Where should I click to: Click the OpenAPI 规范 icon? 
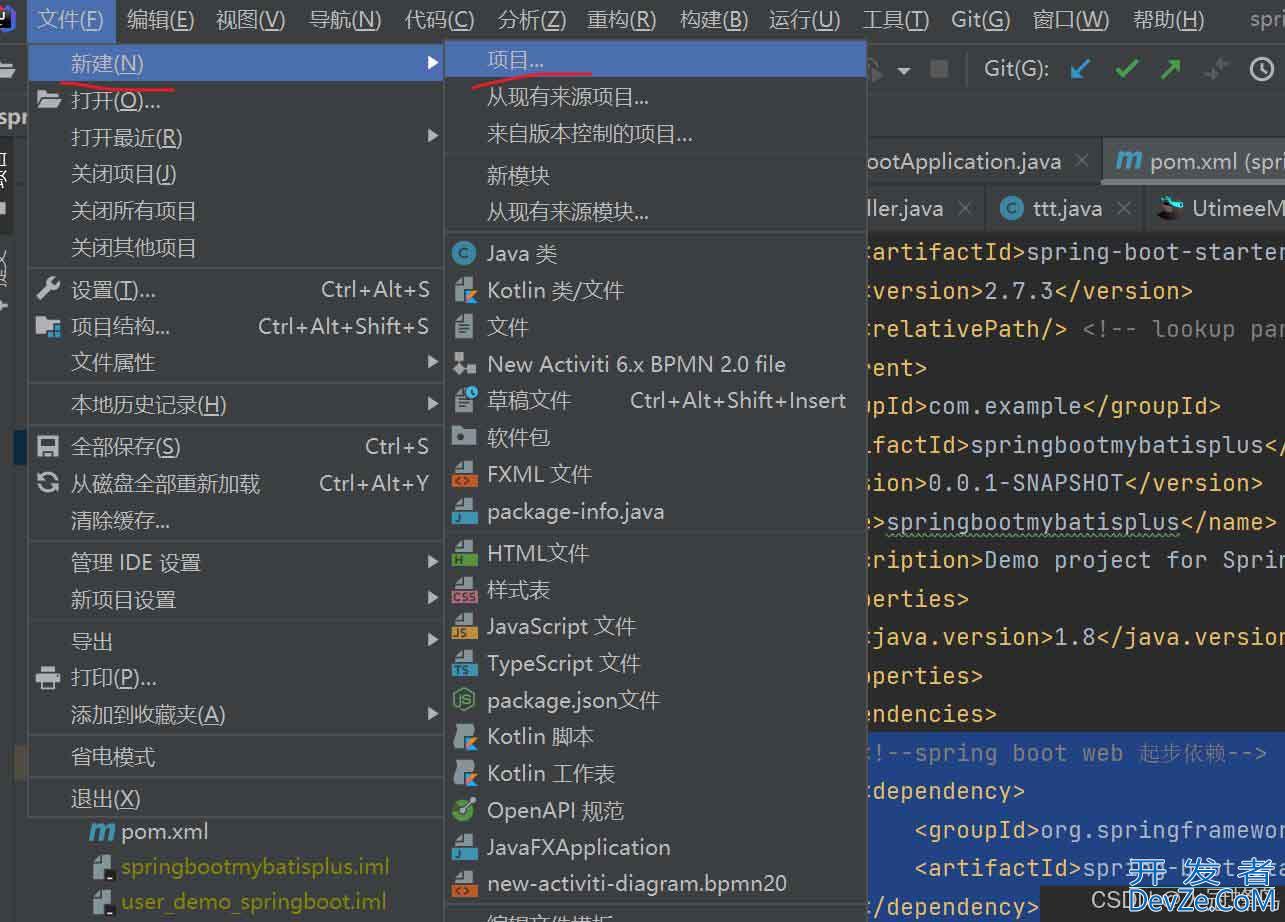(464, 810)
